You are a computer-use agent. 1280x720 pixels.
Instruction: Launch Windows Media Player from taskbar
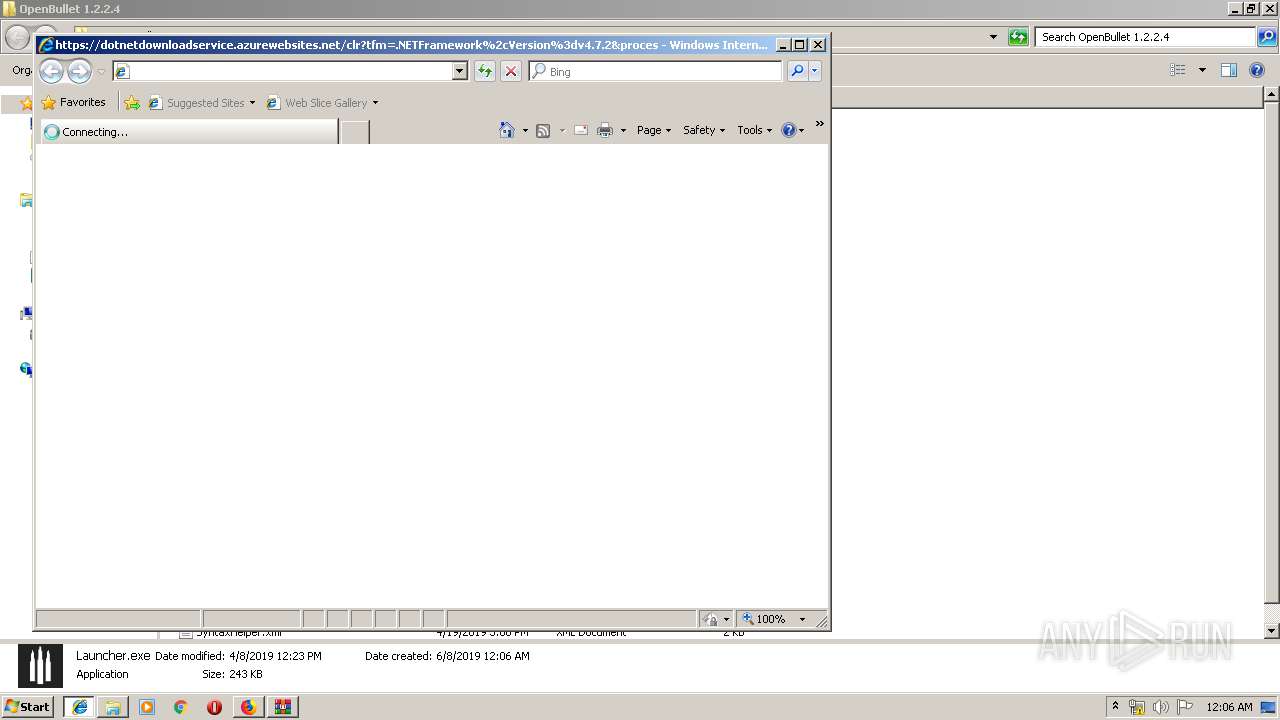147,706
